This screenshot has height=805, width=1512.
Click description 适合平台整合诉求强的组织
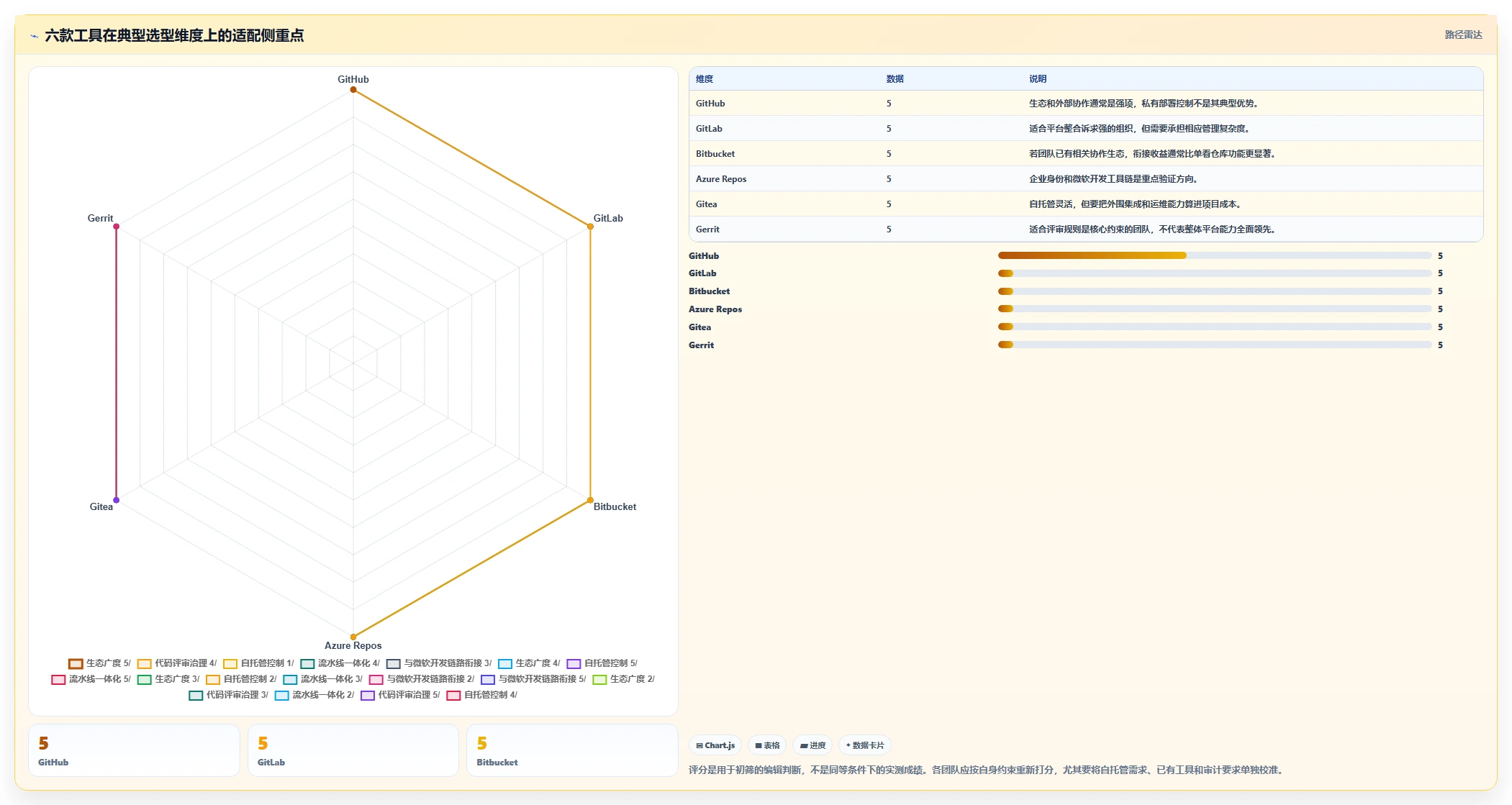pyautogui.click(x=1139, y=129)
